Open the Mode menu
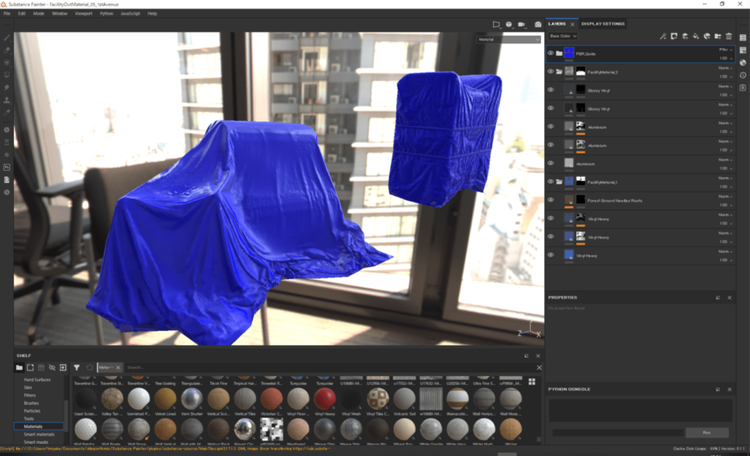 click(x=39, y=13)
